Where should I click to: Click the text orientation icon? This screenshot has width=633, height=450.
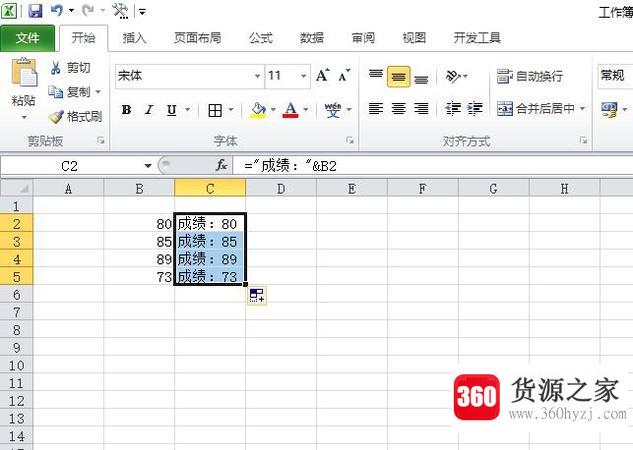pos(453,76)
